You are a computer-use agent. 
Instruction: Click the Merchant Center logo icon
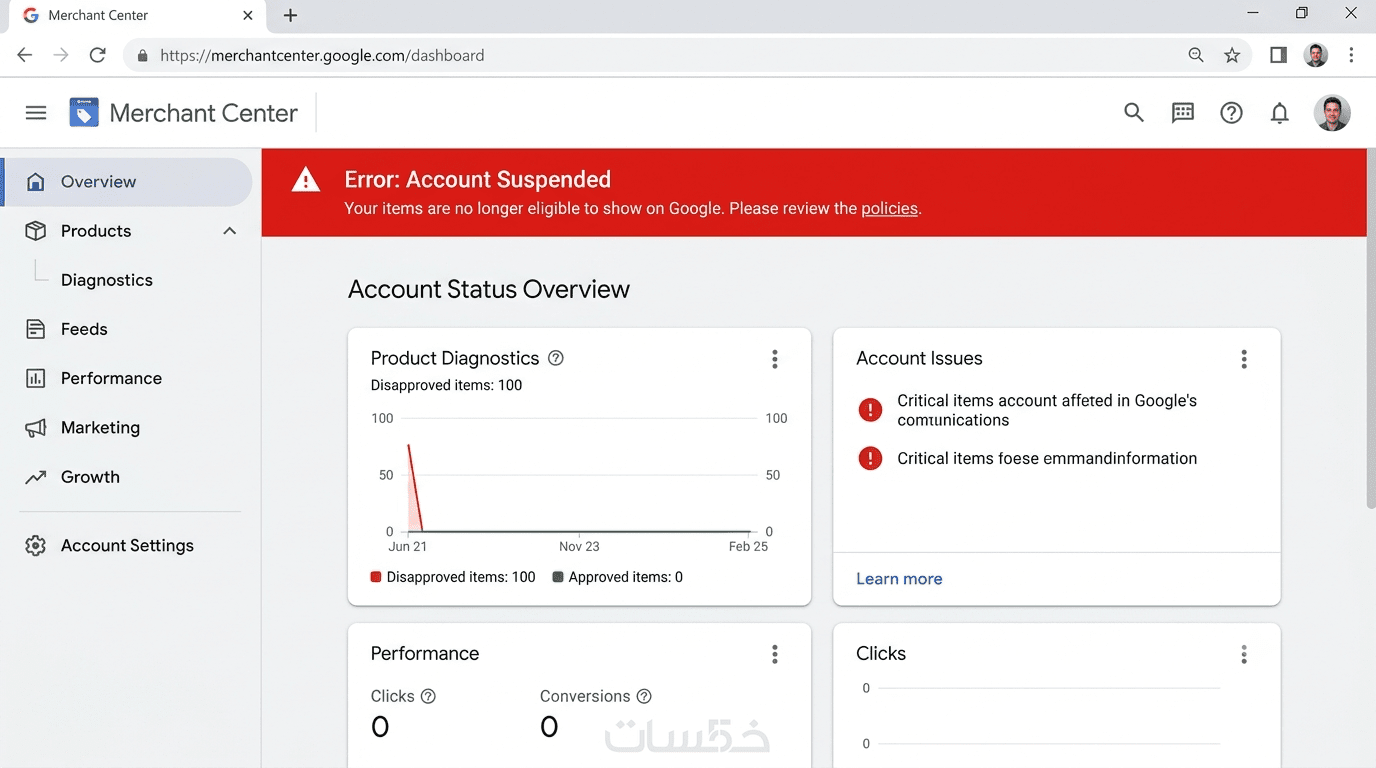click(84, 113)
